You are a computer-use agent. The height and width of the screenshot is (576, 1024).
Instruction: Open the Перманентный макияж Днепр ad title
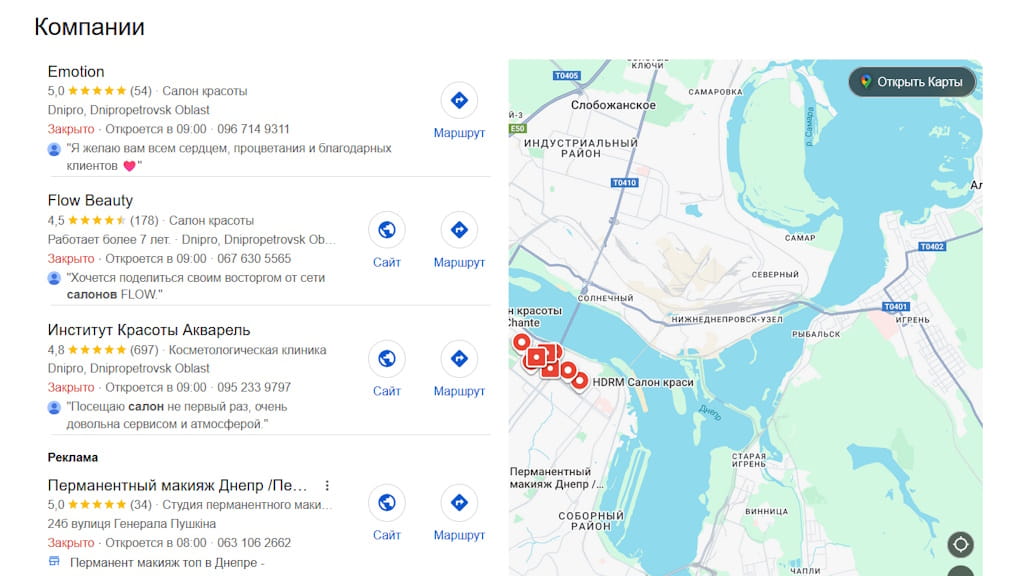tap(177, 485)
